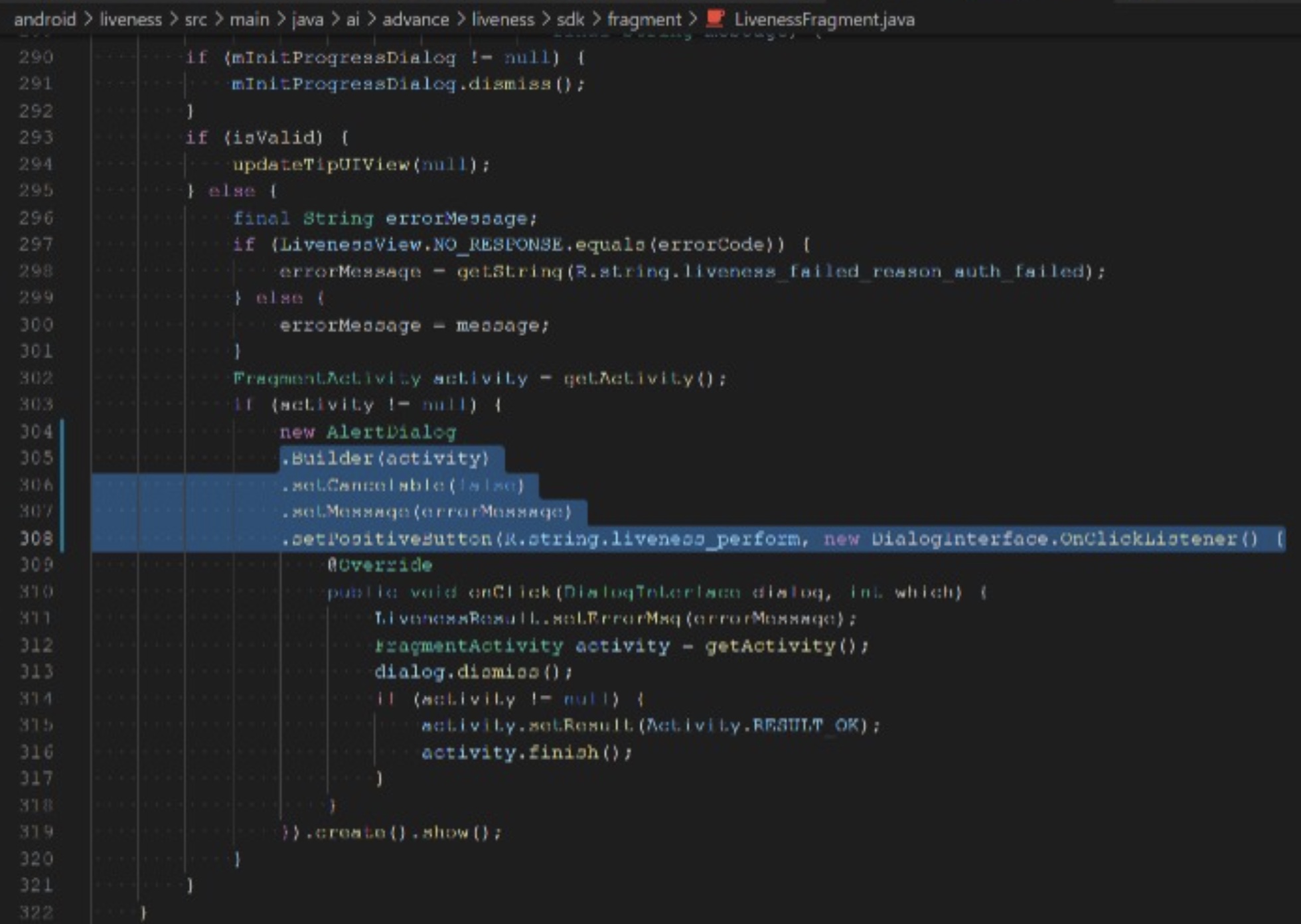The image size is (1301, 924).
Task: Open the ai breadcrumb segment
Action: (352, 19)
